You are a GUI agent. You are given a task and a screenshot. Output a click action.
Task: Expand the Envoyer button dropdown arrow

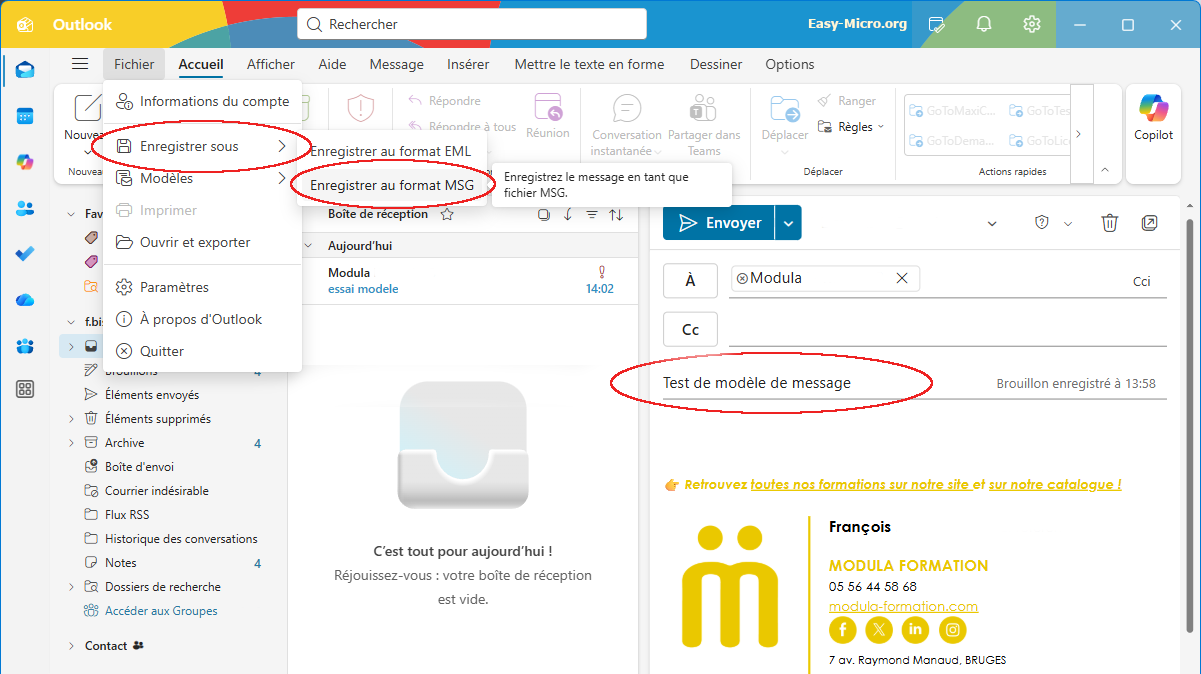[x=787, y=222]
